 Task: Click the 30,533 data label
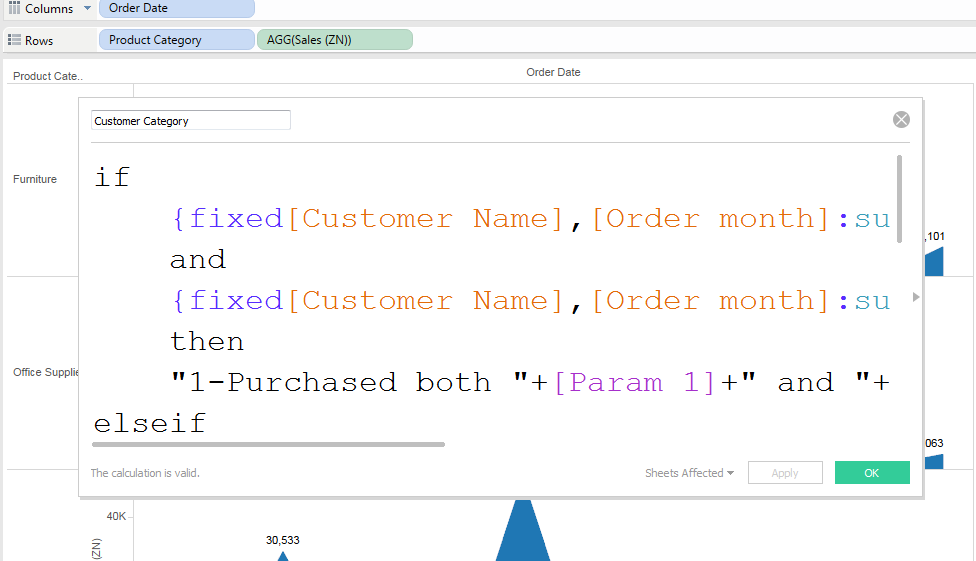(x=283, y=540)
